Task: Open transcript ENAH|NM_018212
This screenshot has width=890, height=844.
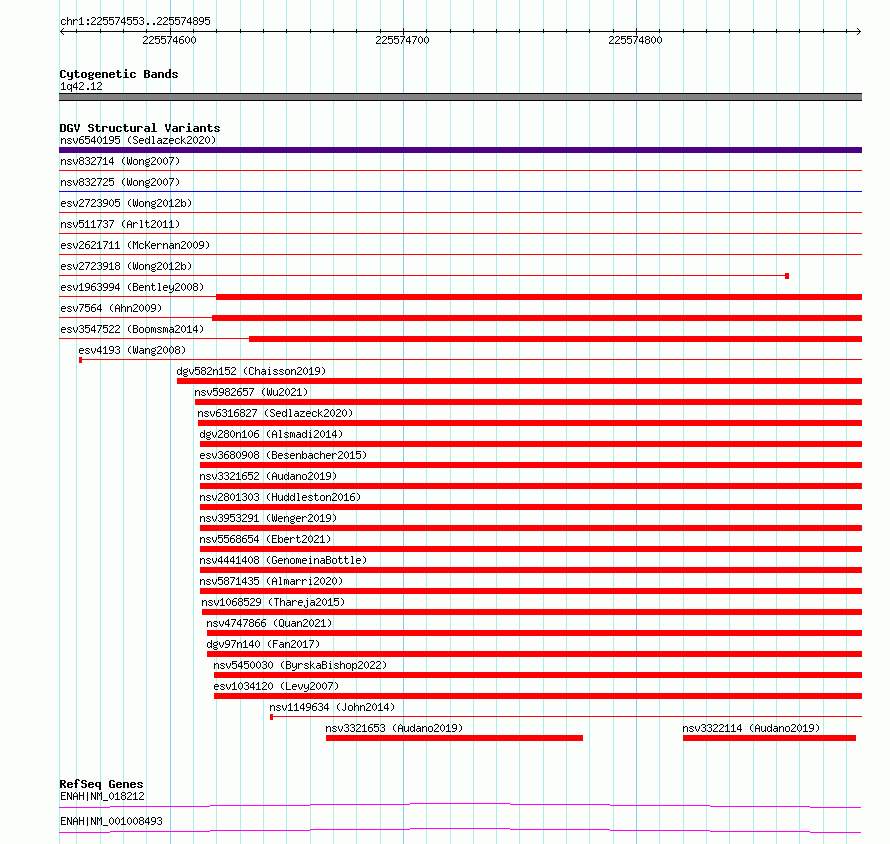Action: pyautogui.click(x=102, y=796)
